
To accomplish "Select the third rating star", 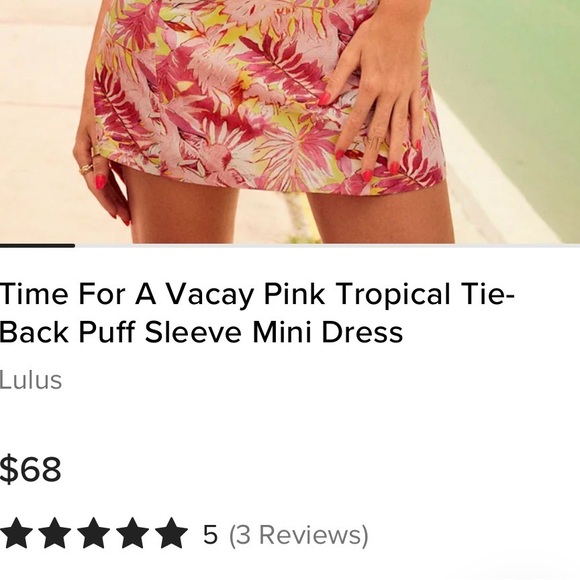I will (x=94, y=533).
